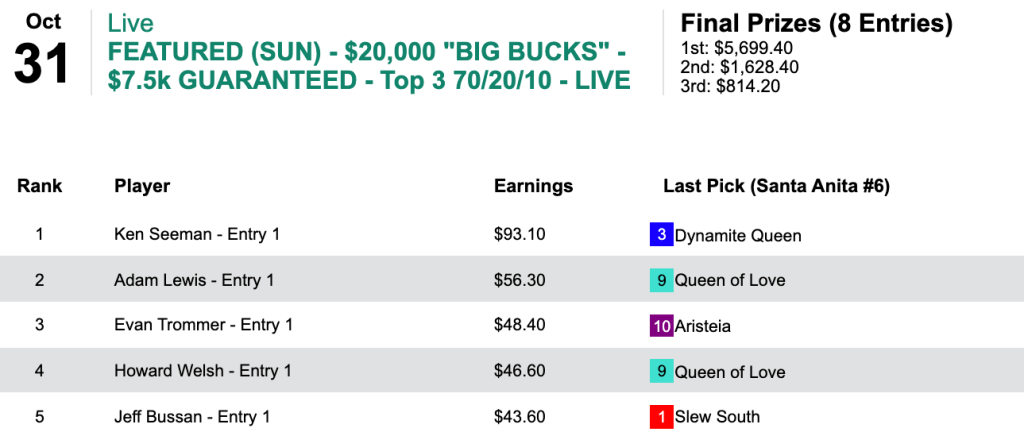Open the FEATURED BIG BUCKS contest title link
The image size is (1024, 432).
point(368,66)
